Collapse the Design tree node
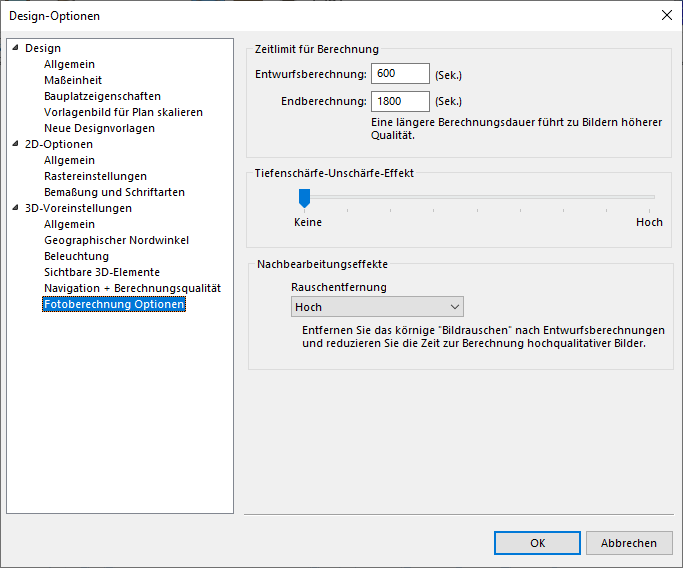Viewport: 683px width, 568px height. pyautogui.click(x=15, y=48)
